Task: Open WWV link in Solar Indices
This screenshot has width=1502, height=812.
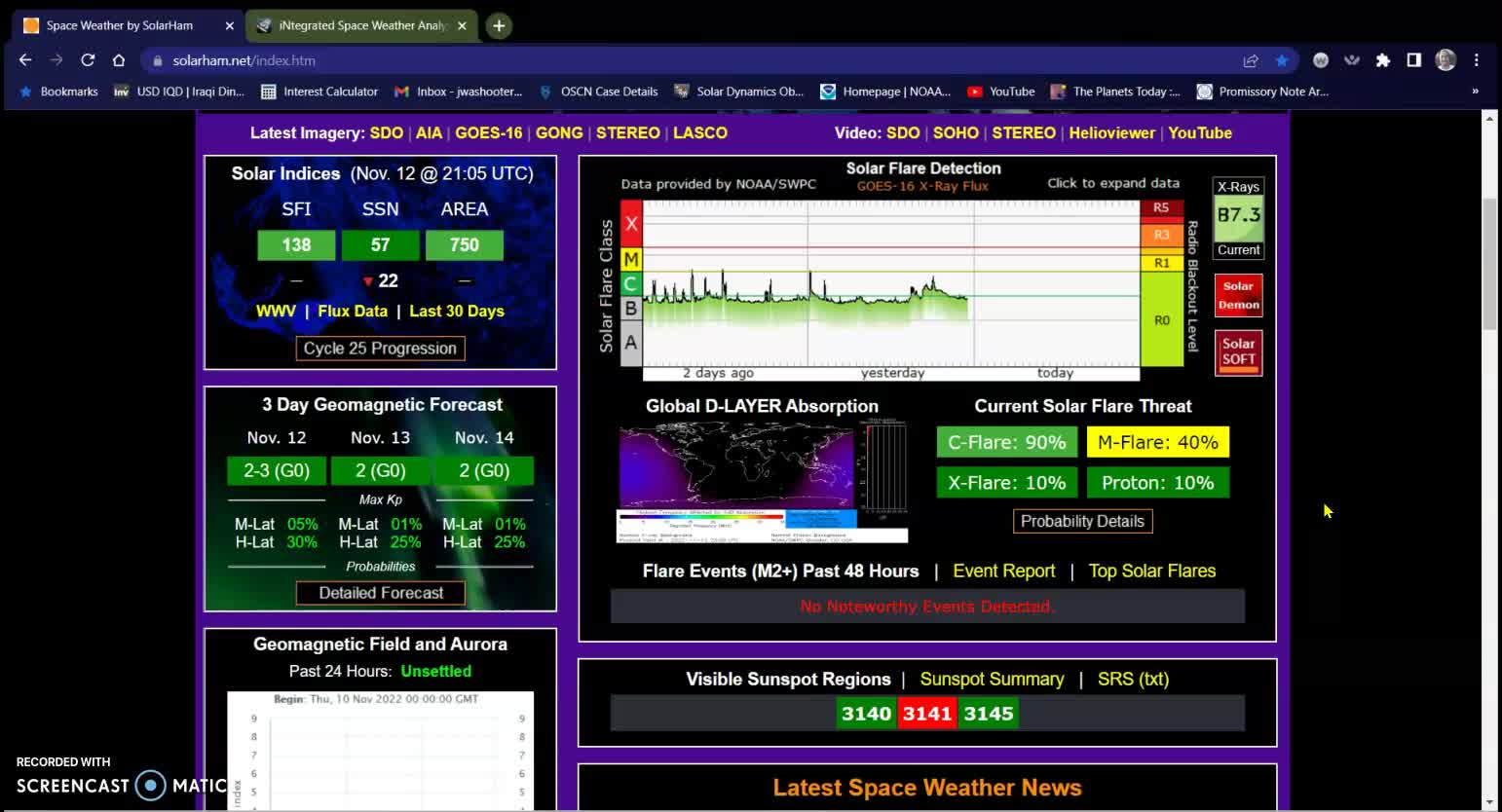Action: pos(276,312)
